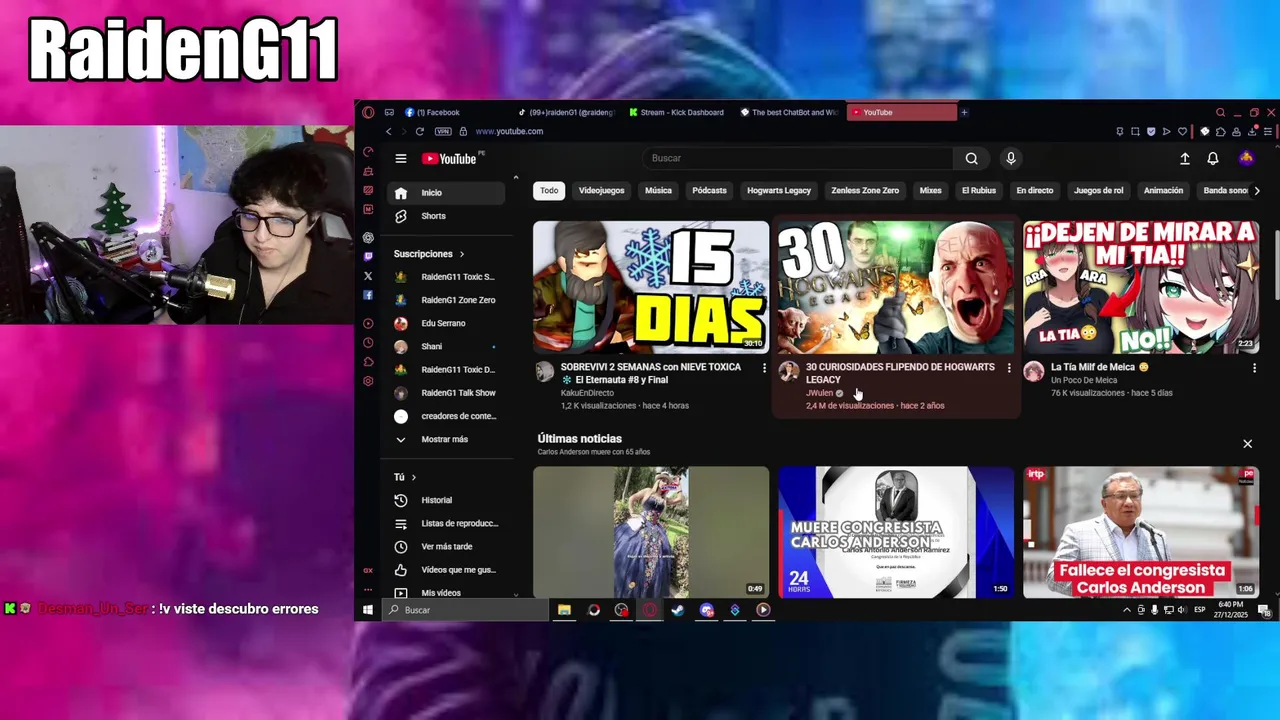
Task: Open Shani subscription channel
Action: coord(446,347)
